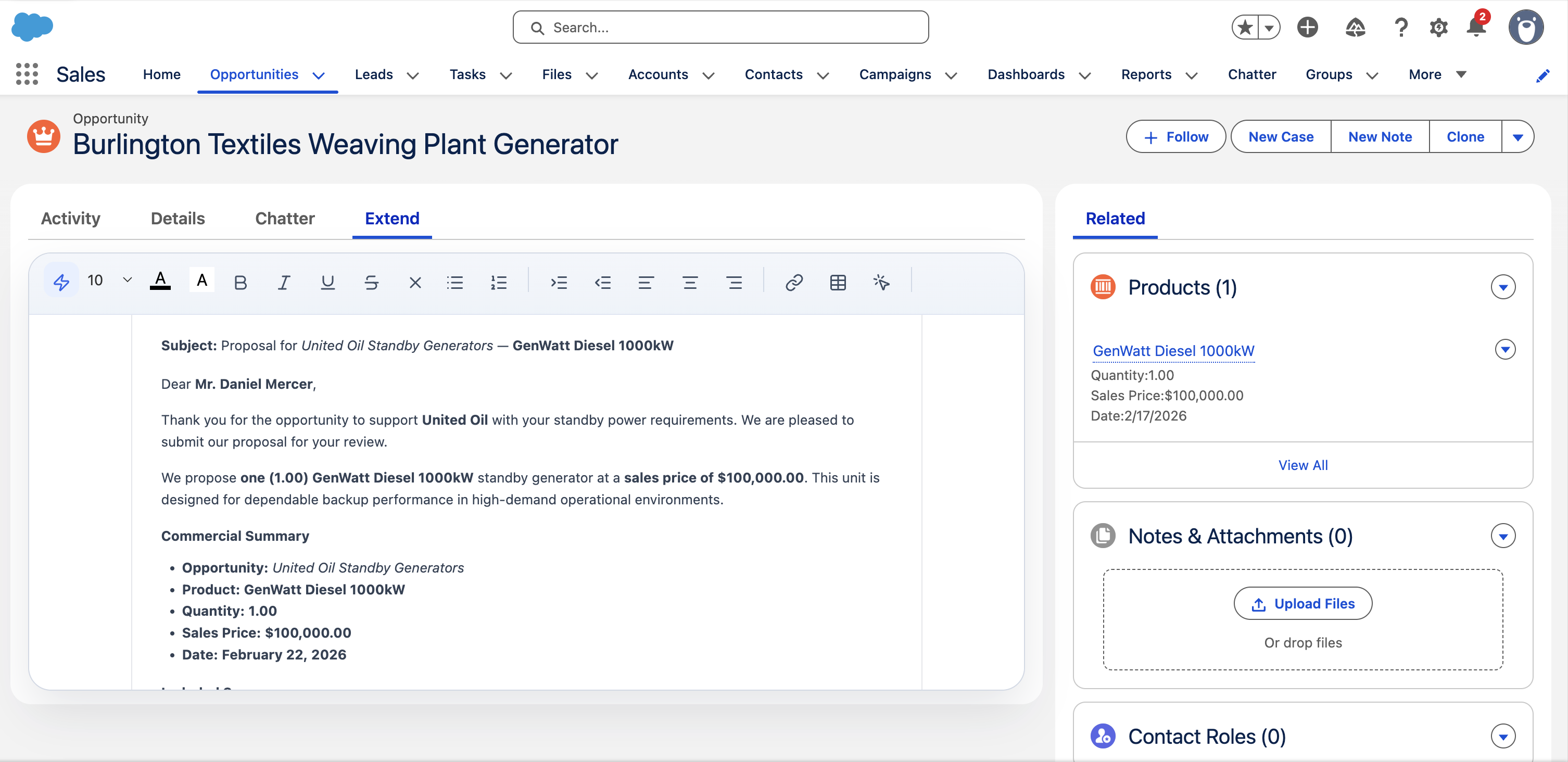Apply strikethrough to selected text
This screenshot has width=1568, height=762.
pyautogui.click(x=371, y=282)
